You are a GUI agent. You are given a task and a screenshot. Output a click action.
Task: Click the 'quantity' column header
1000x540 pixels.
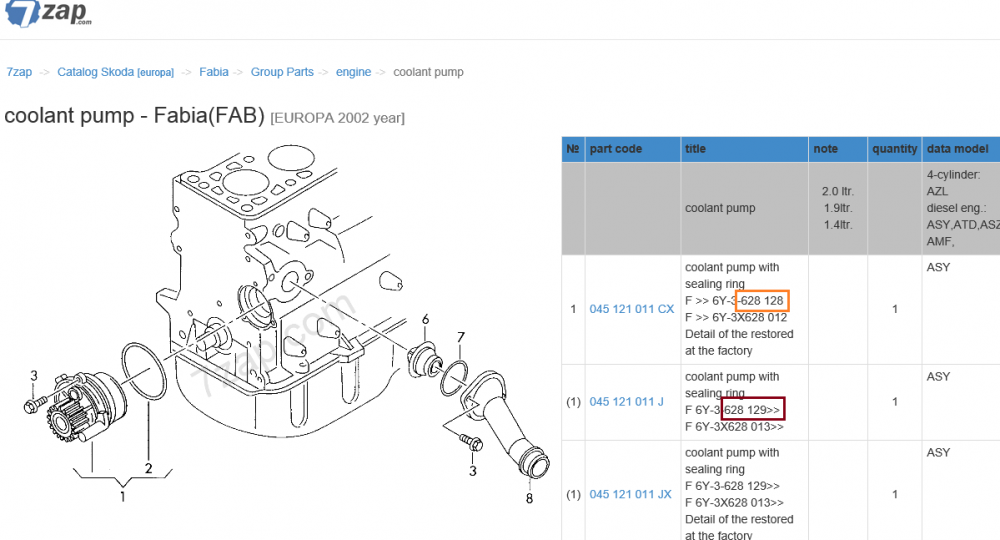894,149
